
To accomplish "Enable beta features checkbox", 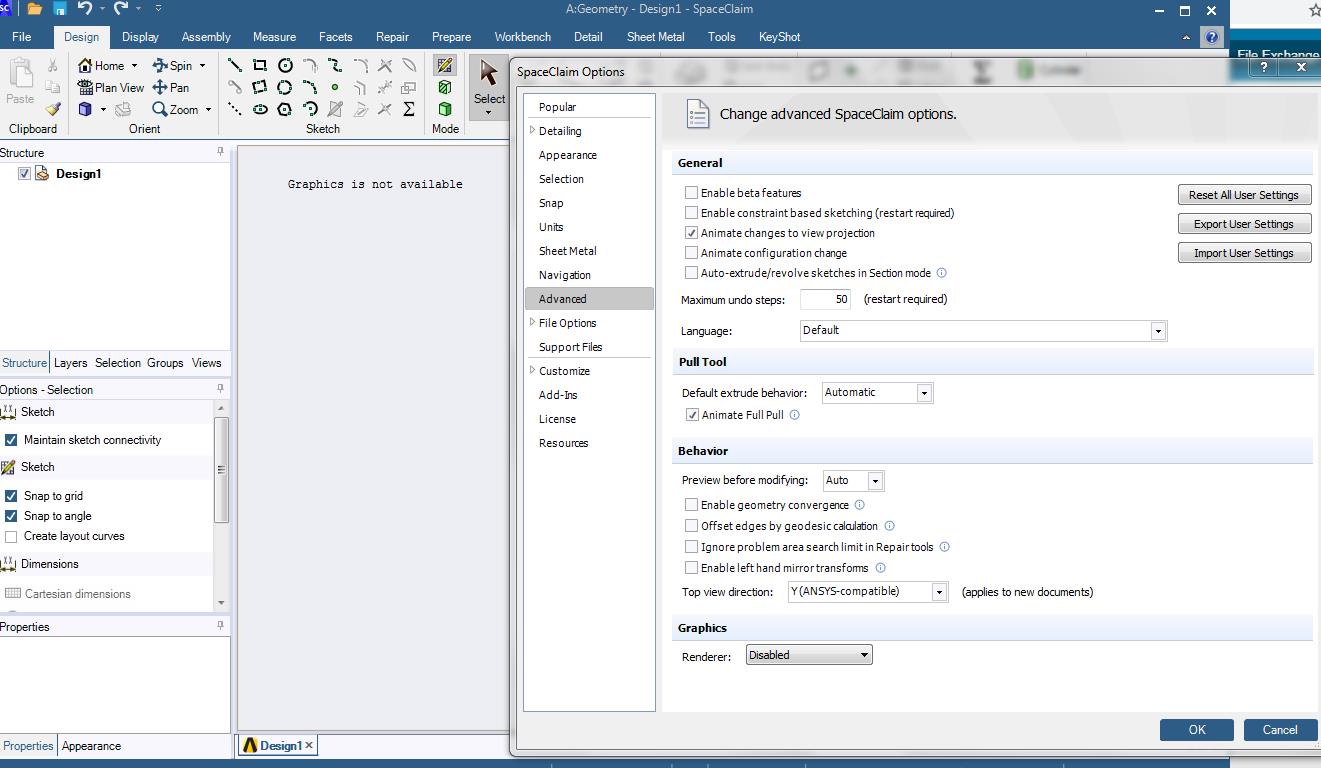I will point(691,193).
